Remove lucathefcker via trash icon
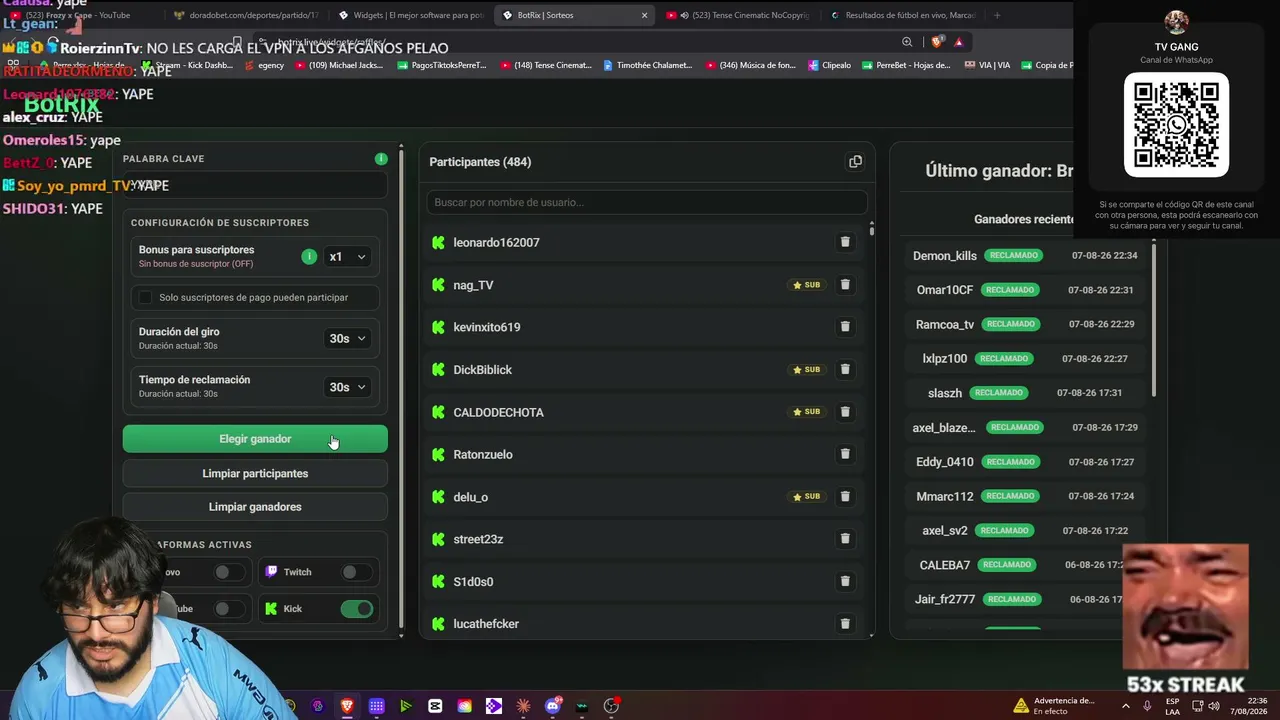Screen dimensions: 1280x720 [845, 624]
